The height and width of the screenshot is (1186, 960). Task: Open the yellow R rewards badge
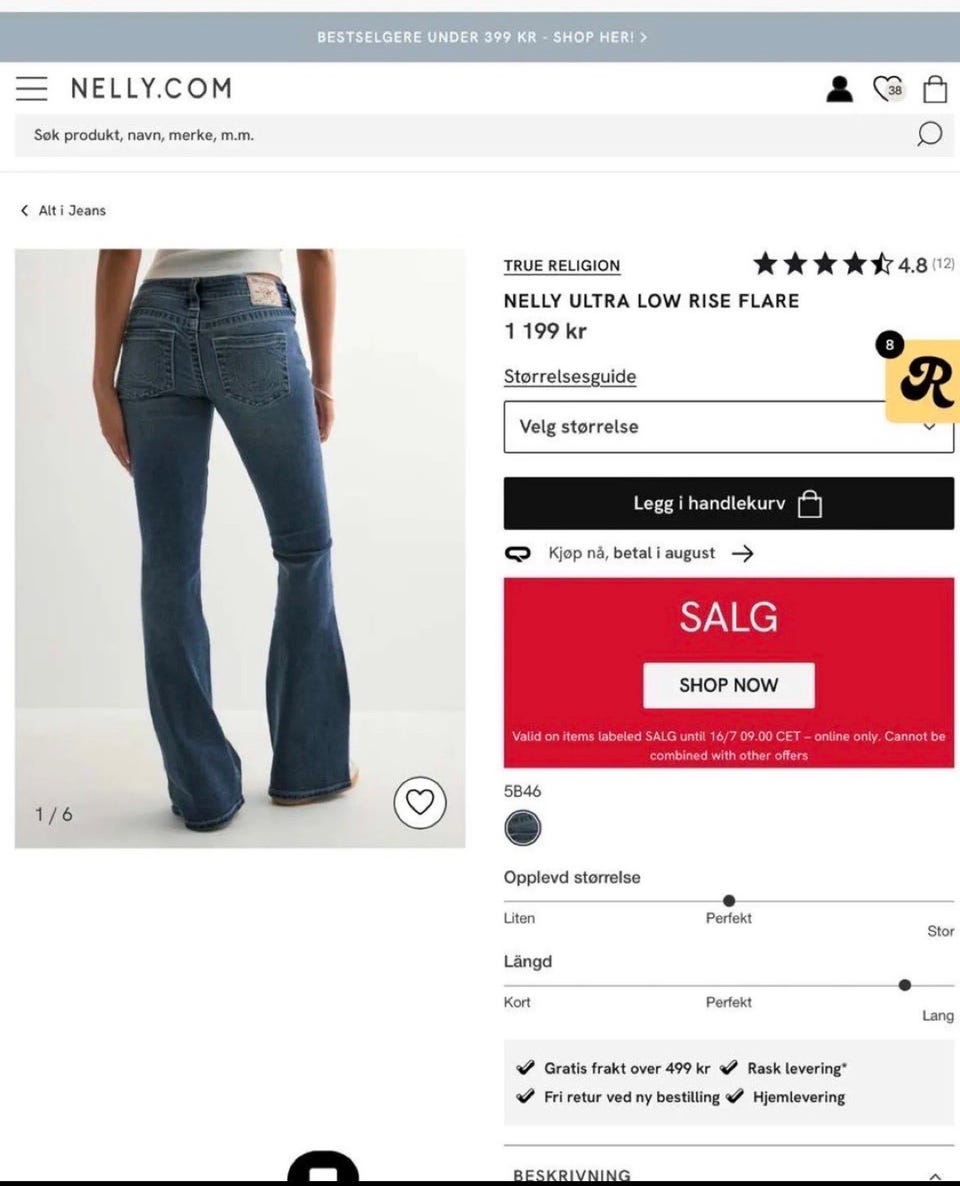pos(924,380)
